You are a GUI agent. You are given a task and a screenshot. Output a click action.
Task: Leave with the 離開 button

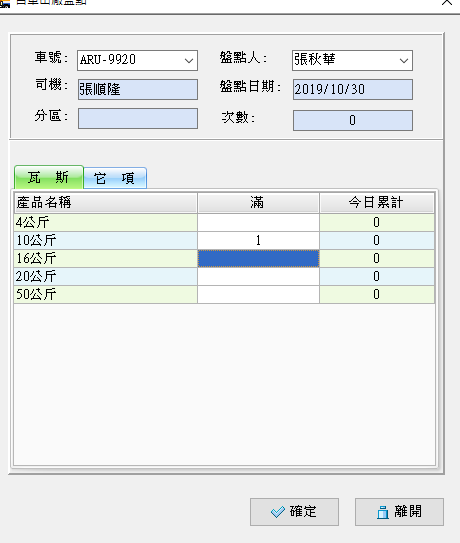(399, 512)
